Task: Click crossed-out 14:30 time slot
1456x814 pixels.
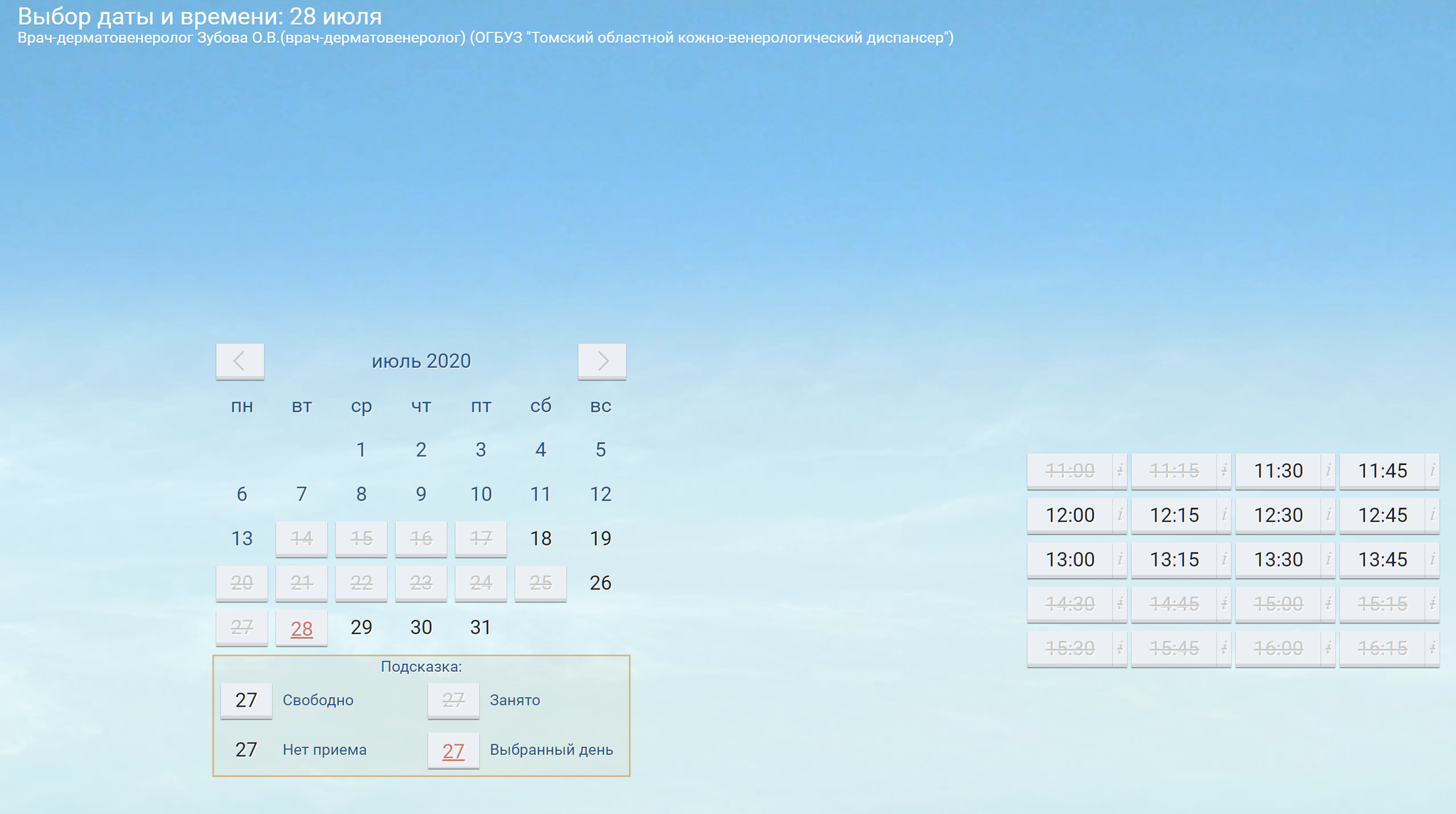Action: click(x=1069, y=604)
